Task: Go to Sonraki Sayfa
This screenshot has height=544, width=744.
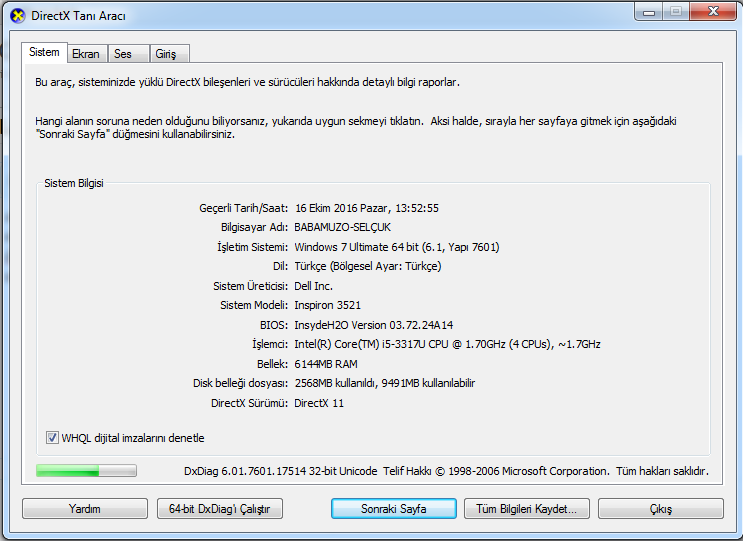Action: click(394, 509)
